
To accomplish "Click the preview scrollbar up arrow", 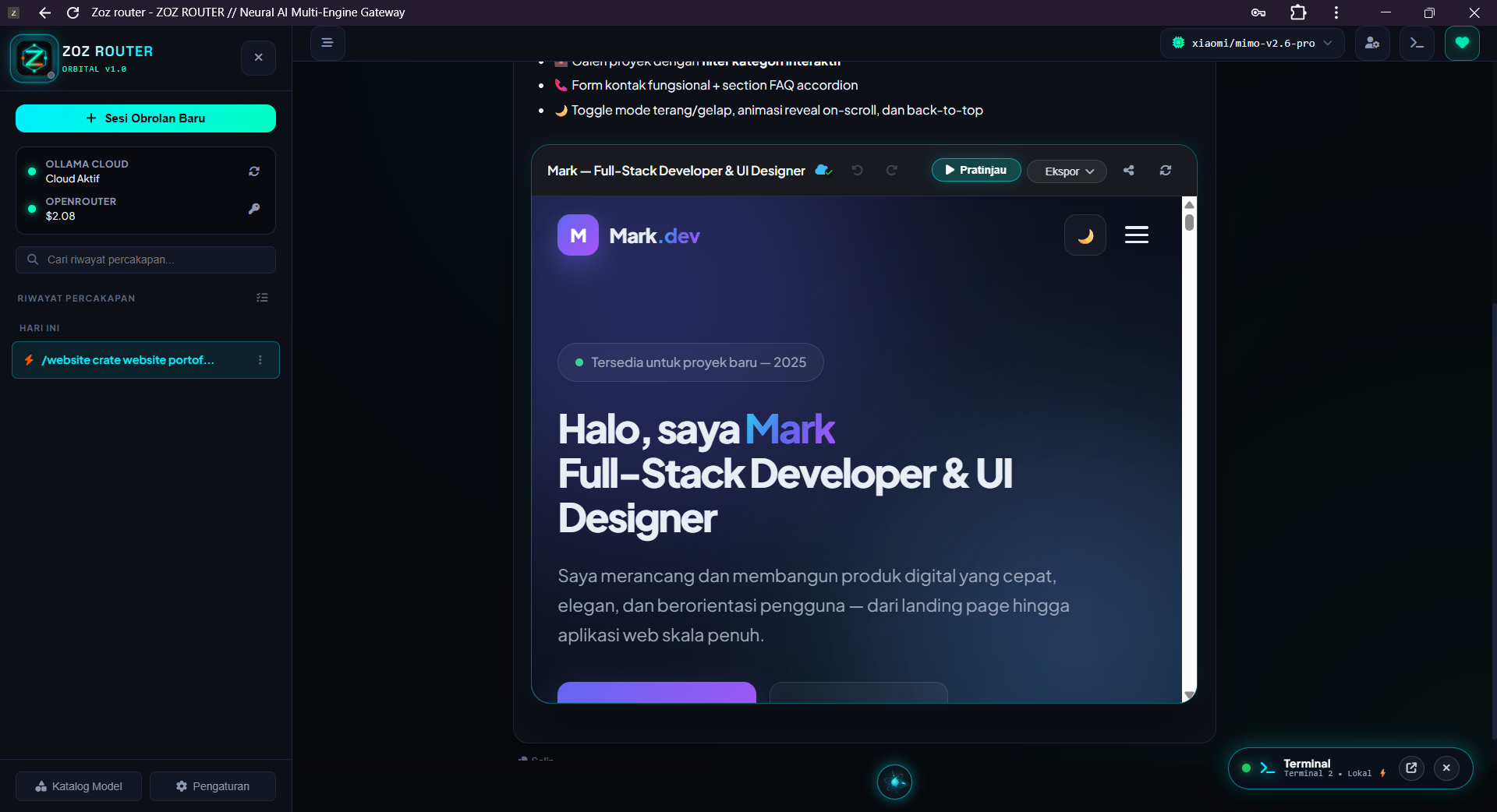I will tap(1189, 204).
